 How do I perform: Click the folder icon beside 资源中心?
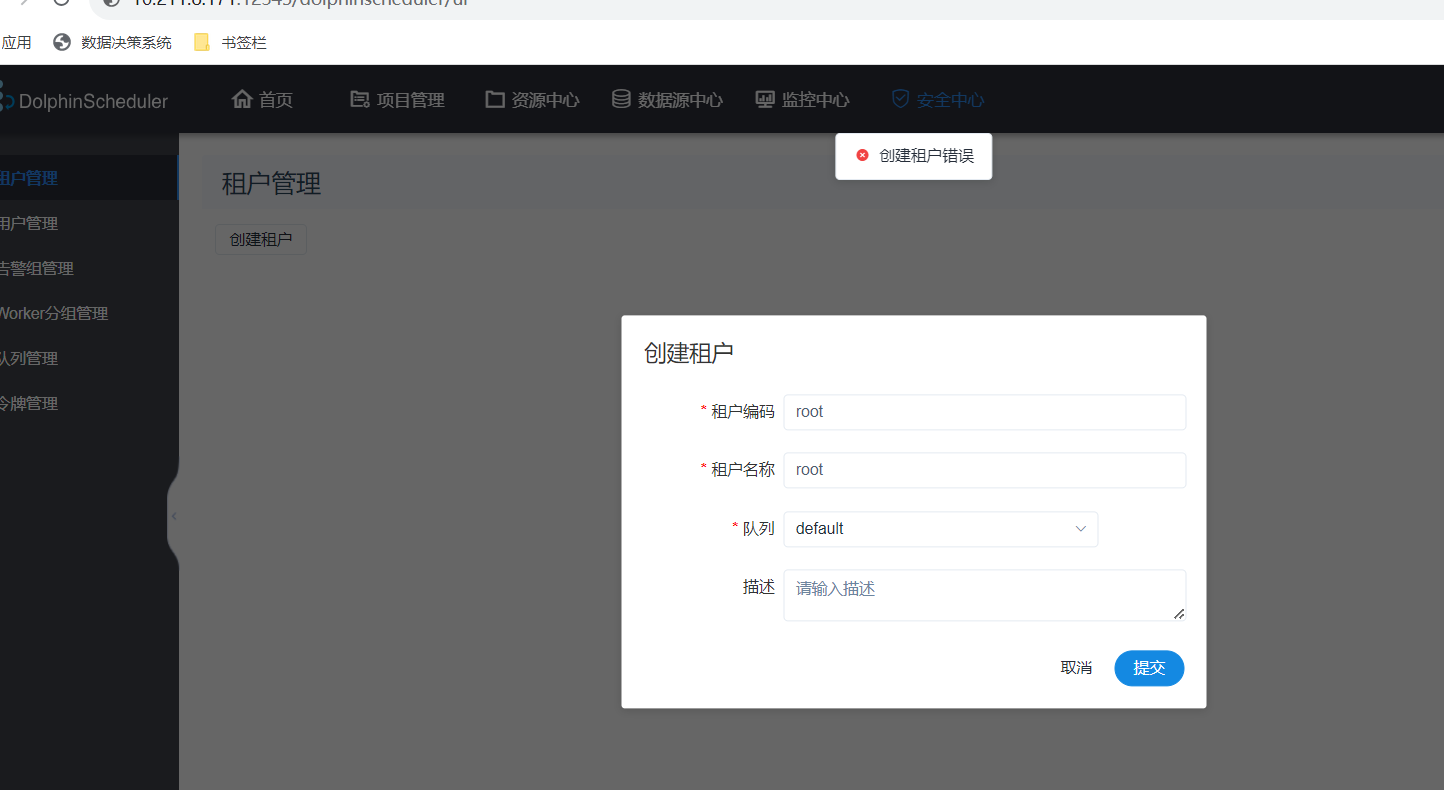coord(495,99)
